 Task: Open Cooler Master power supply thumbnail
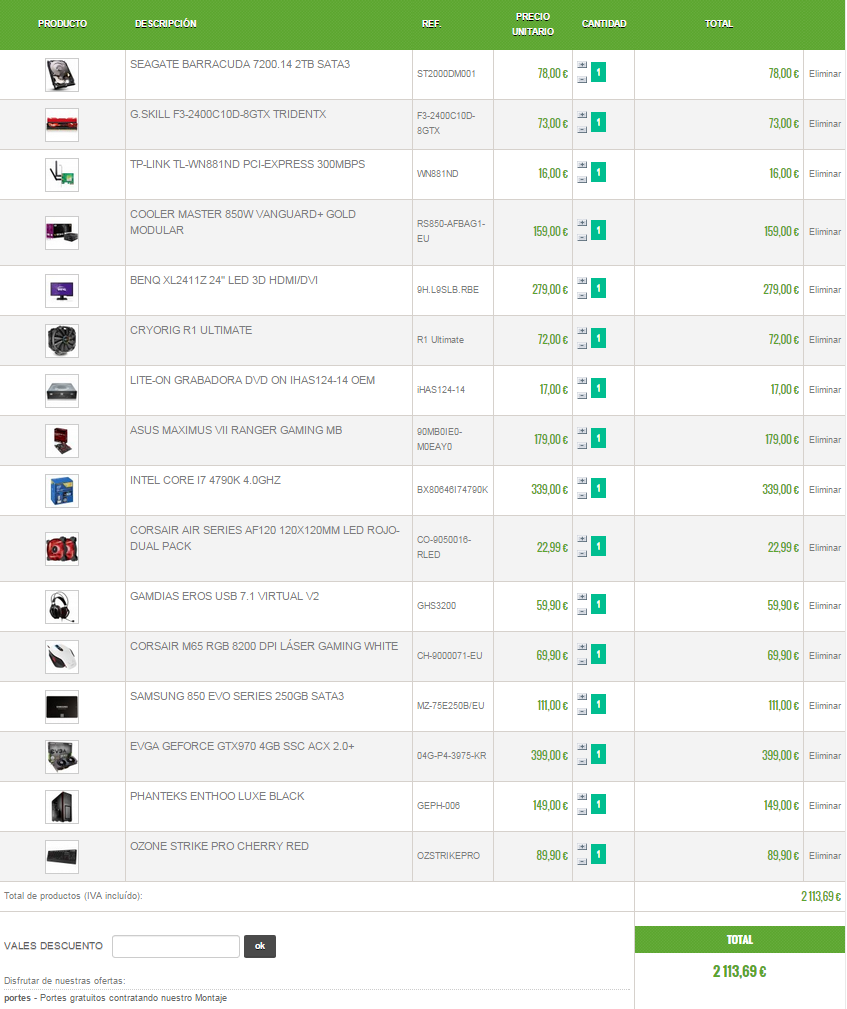(62, 233)
